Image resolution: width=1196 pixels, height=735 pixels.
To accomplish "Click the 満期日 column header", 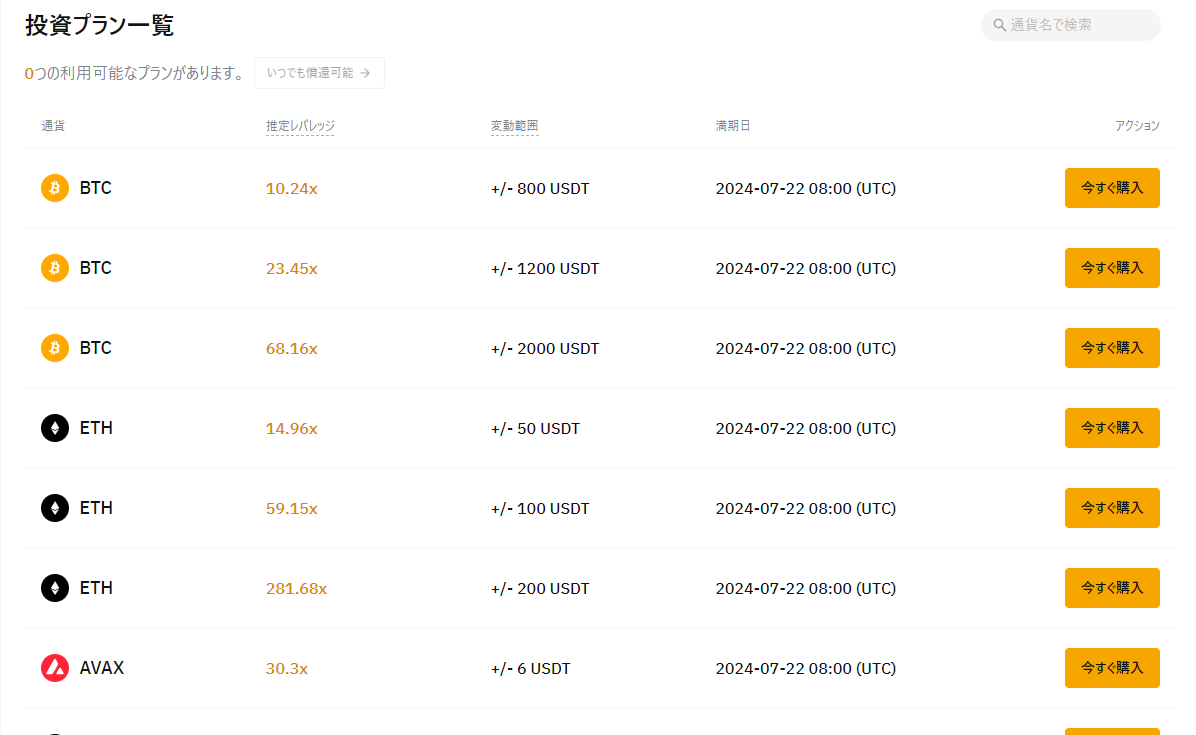I will click(733, 126).
